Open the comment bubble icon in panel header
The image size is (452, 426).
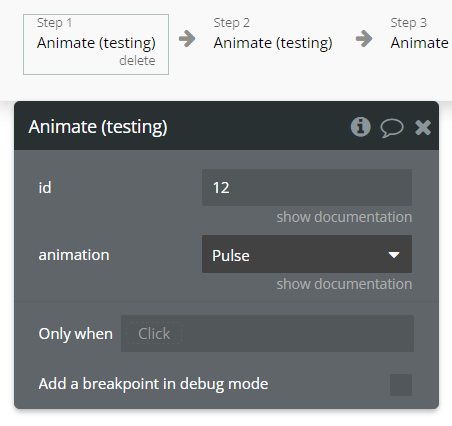coord(392,128)
